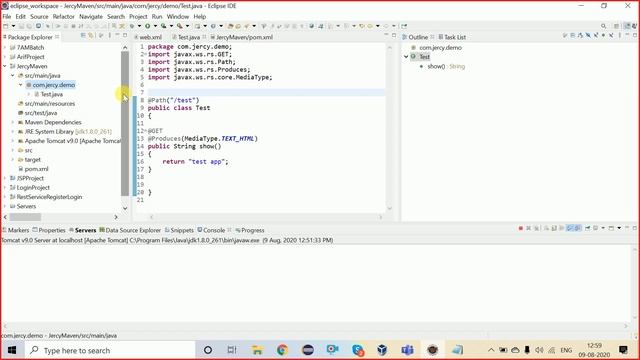Click the Windows taskbar search box
This screenshot has height=360, width=640.
click(110, 350)
